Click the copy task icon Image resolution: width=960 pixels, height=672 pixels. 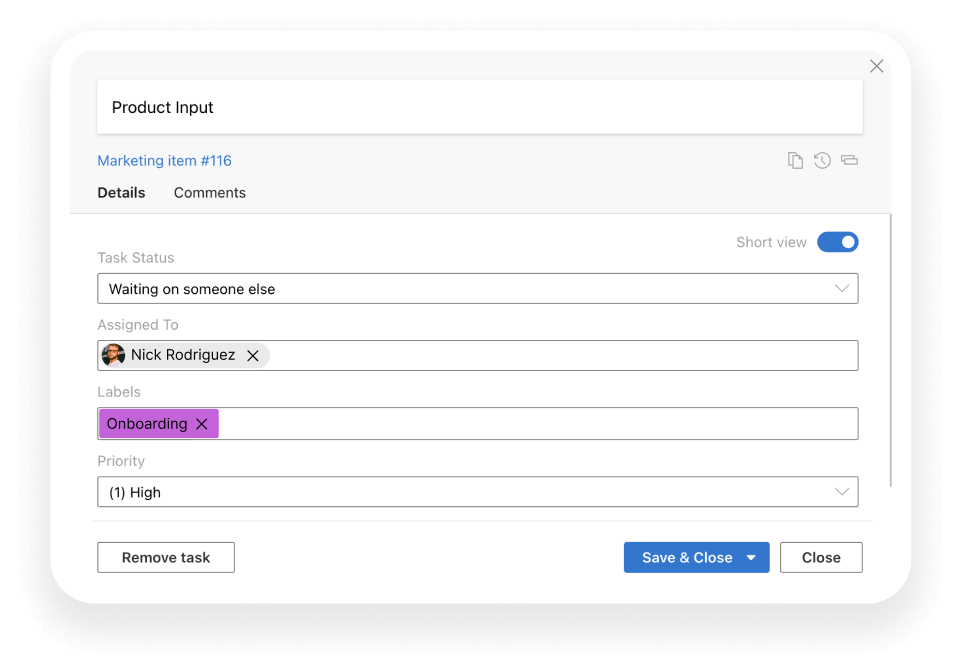(795, 160)
